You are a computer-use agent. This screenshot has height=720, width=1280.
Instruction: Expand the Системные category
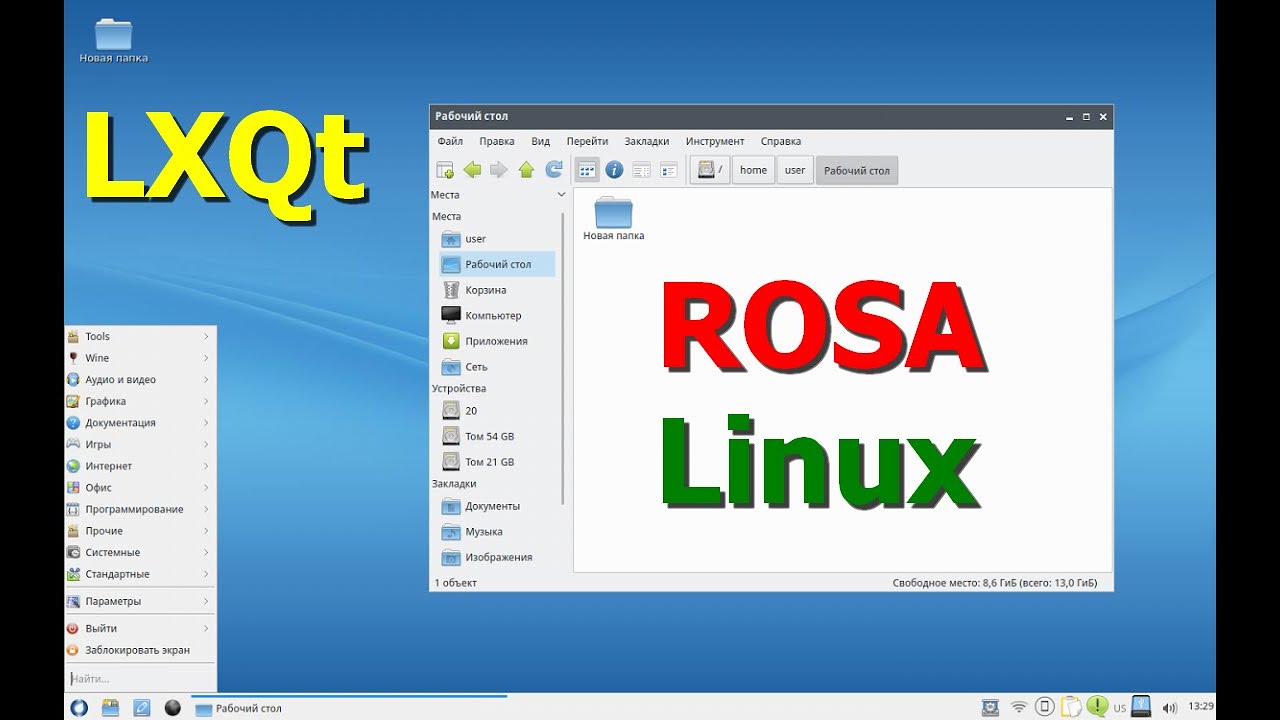(140, 552)
